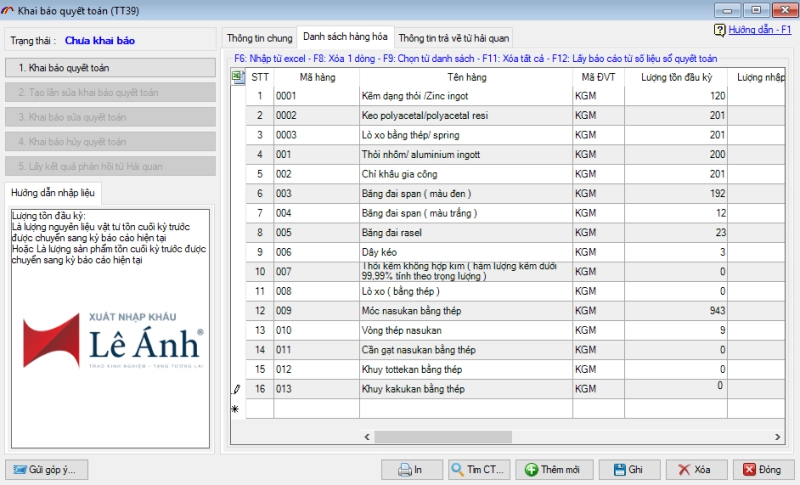Click the Tên hàng column header
The width and height of the screenshot is (800, 485).
[465, 77]
